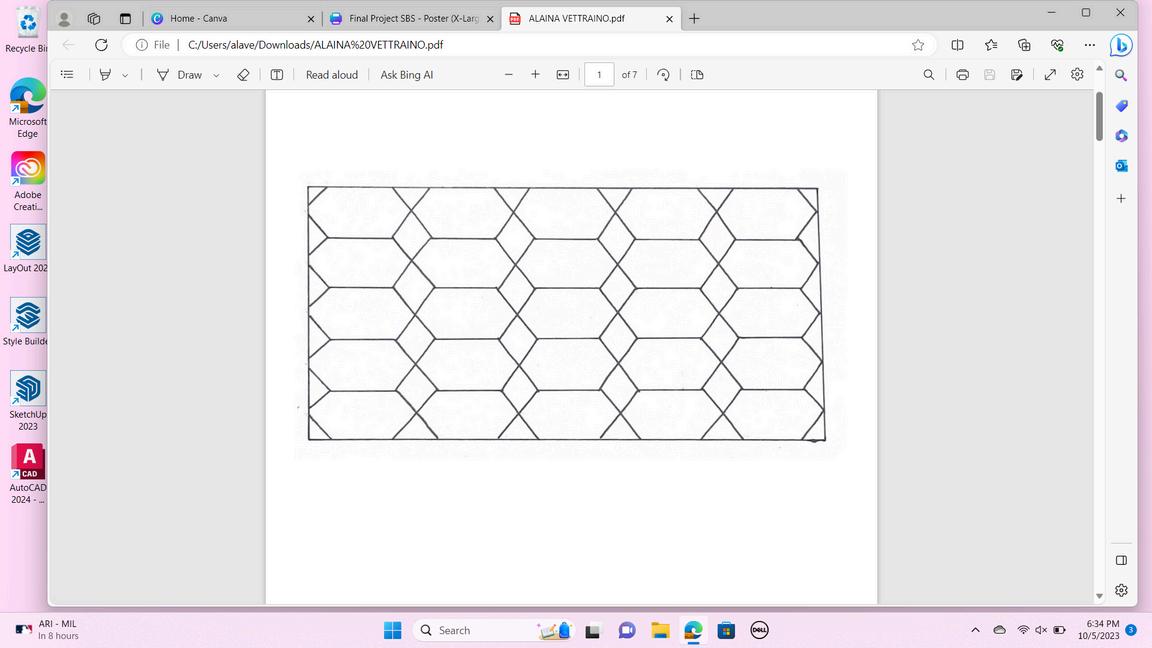Open a new browser tab
Image resolution: width=1152 pixels, height=648 pixels.
[694, 18]
